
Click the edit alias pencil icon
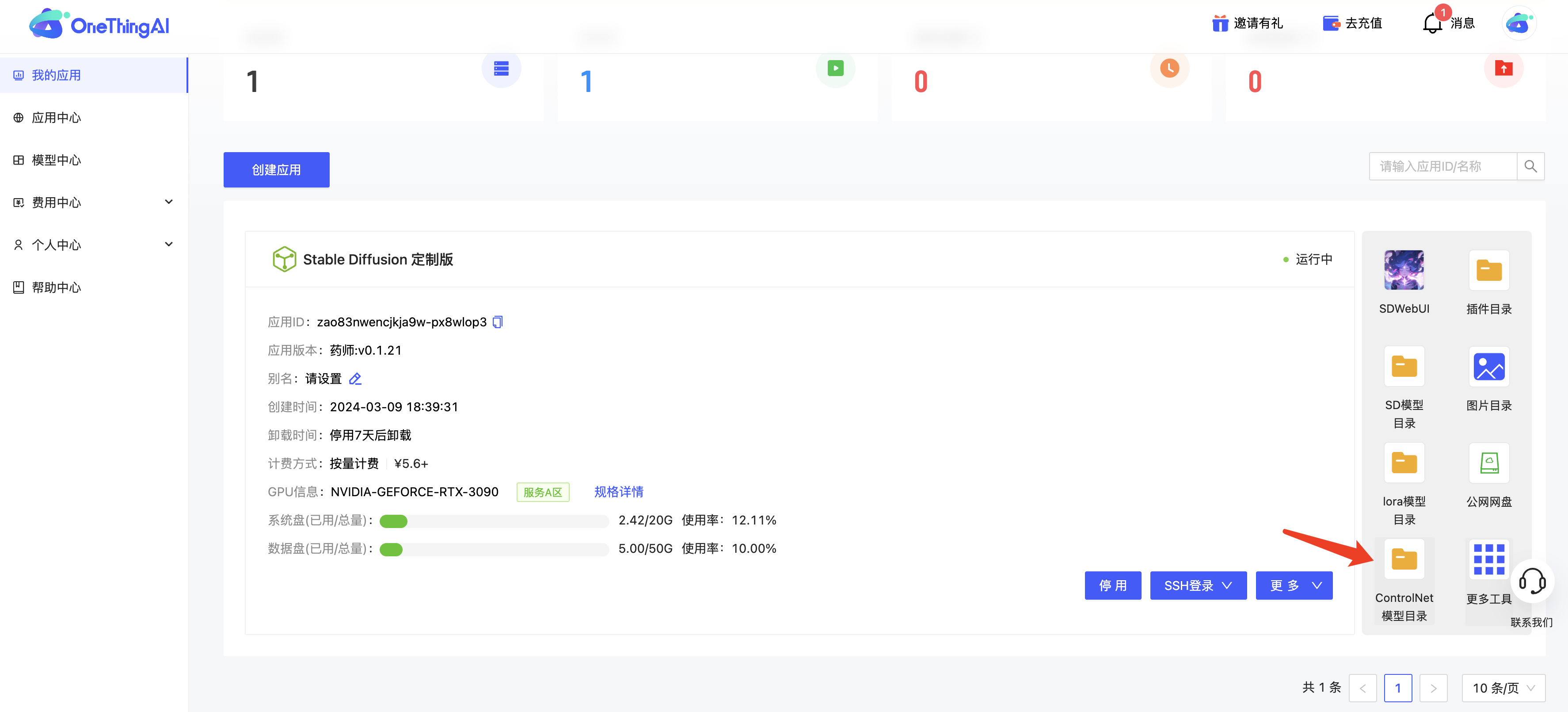coord(355,379)
